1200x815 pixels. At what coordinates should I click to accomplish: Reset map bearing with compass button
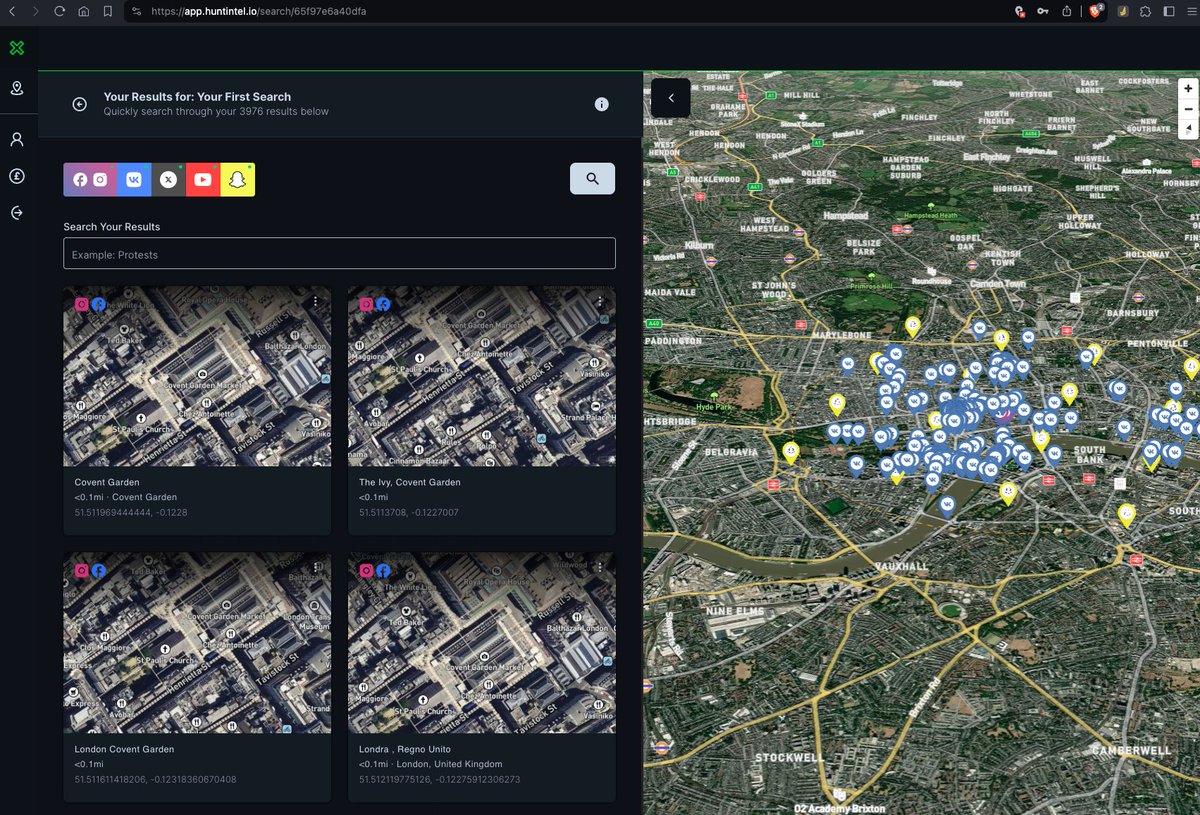(x=1188, y=128)
